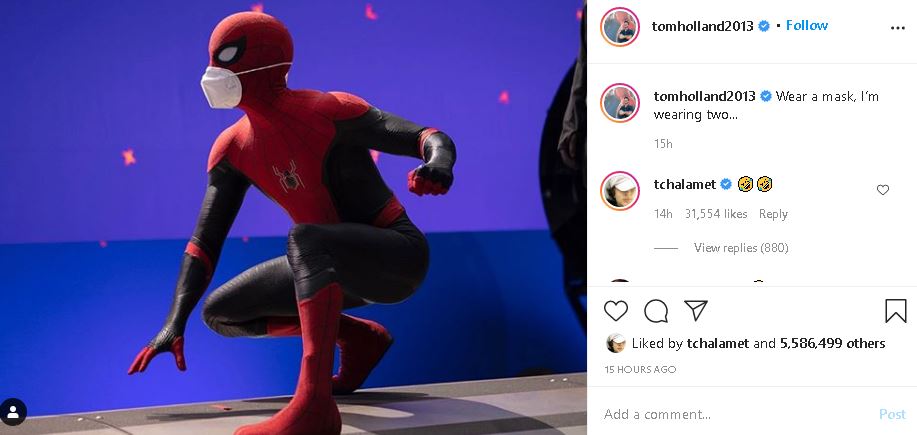
Task: Open comment bubble icon below post
Action: tap(656, 311)
